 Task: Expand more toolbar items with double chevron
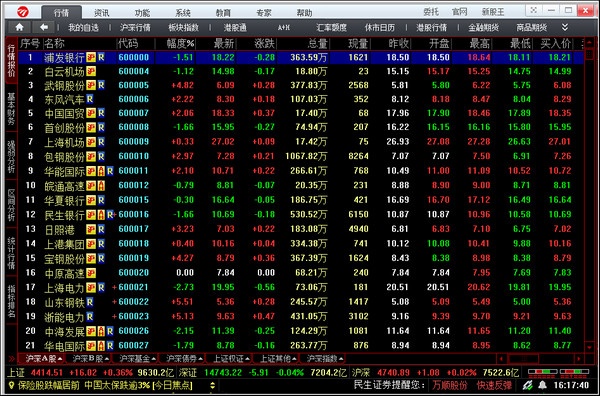click(x=565, y=27)
